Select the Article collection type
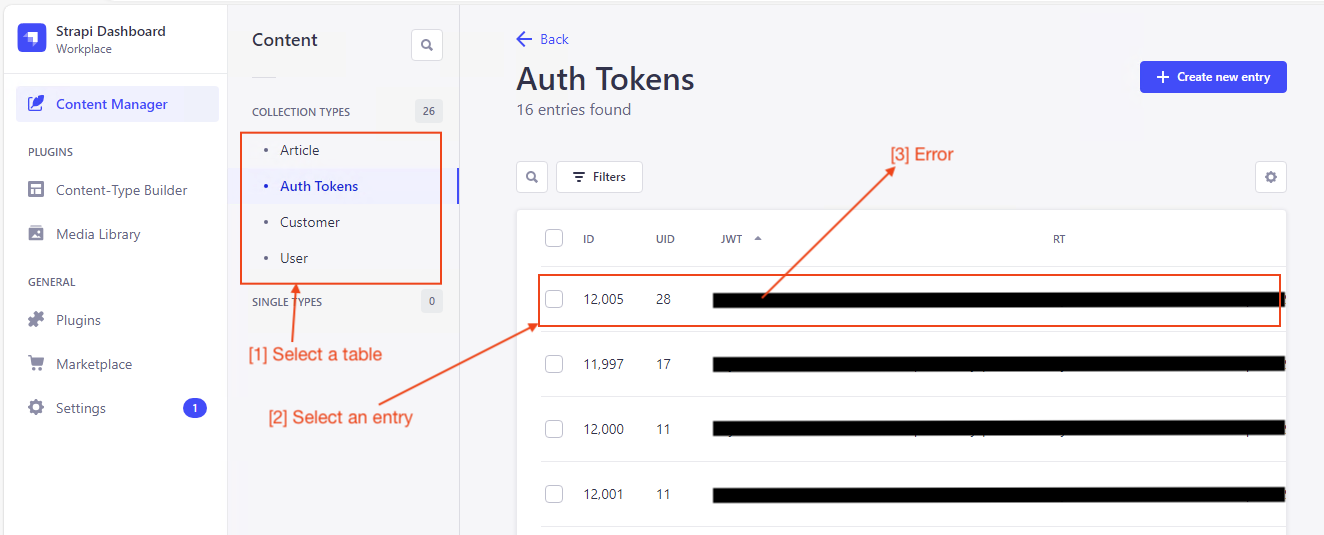Image resolution: width=1324 pixels, height=535 pixels. (299, 150)
